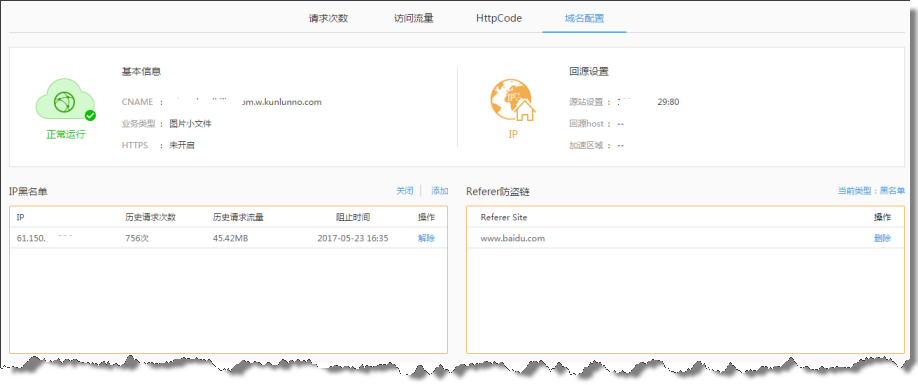
Task: Click the 历史请求次数 column header
Action: [150, 217]
